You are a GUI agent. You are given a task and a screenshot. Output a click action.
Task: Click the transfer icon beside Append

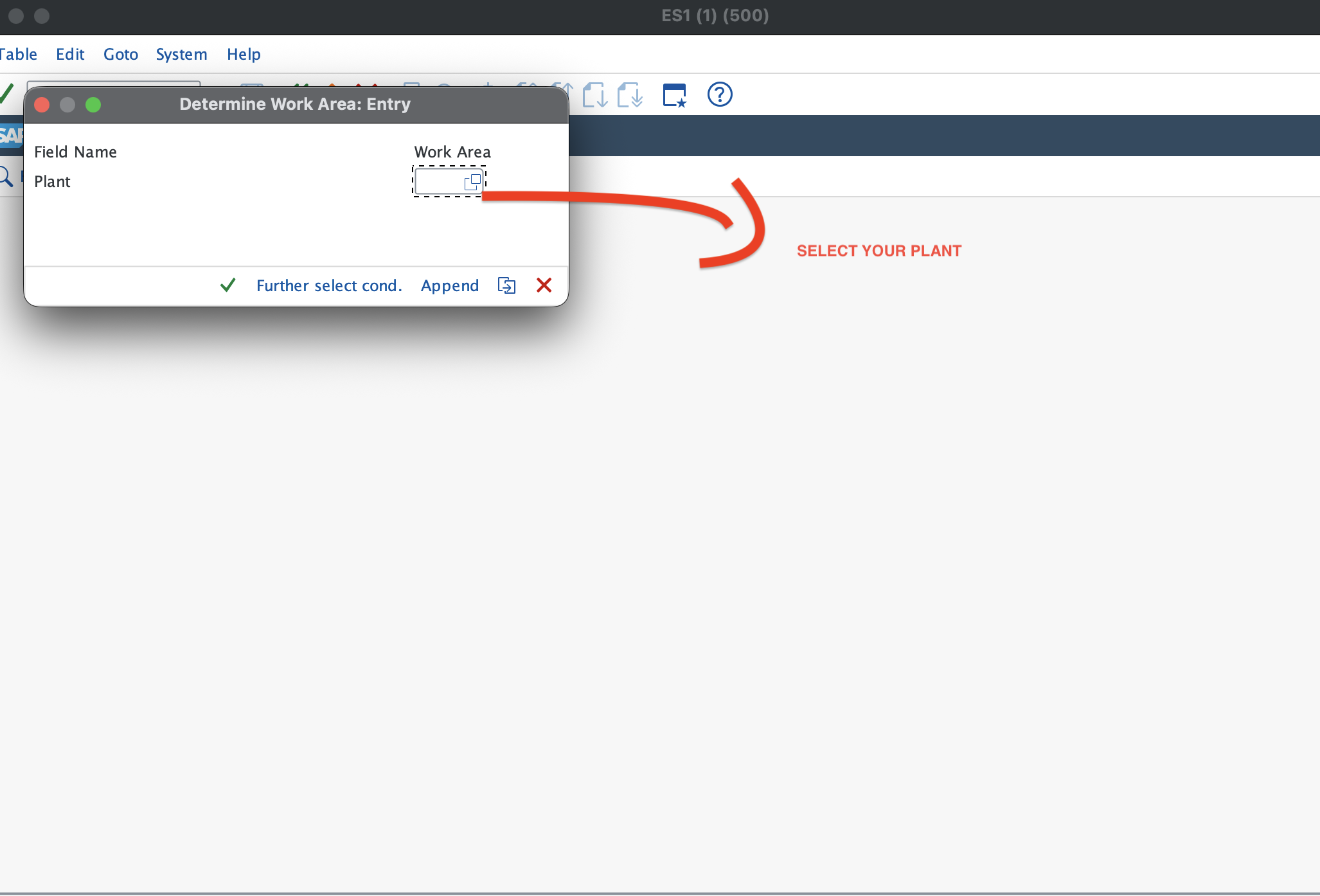tap(506, 285)
